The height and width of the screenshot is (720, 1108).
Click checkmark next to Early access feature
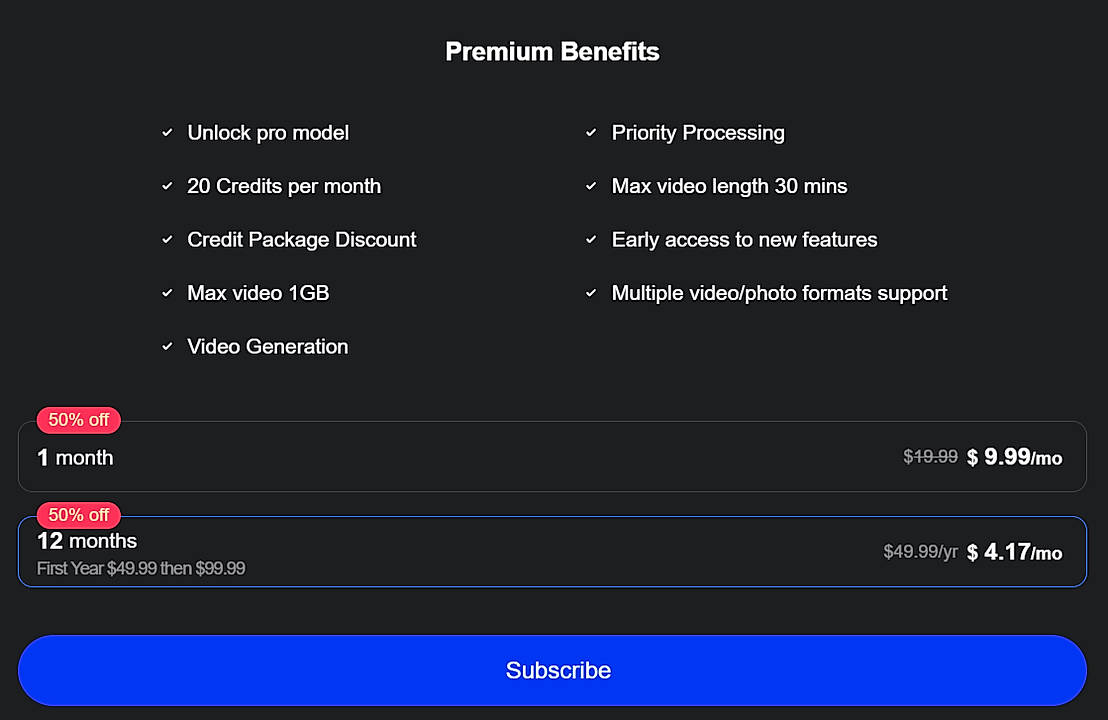tap(591, 240)
